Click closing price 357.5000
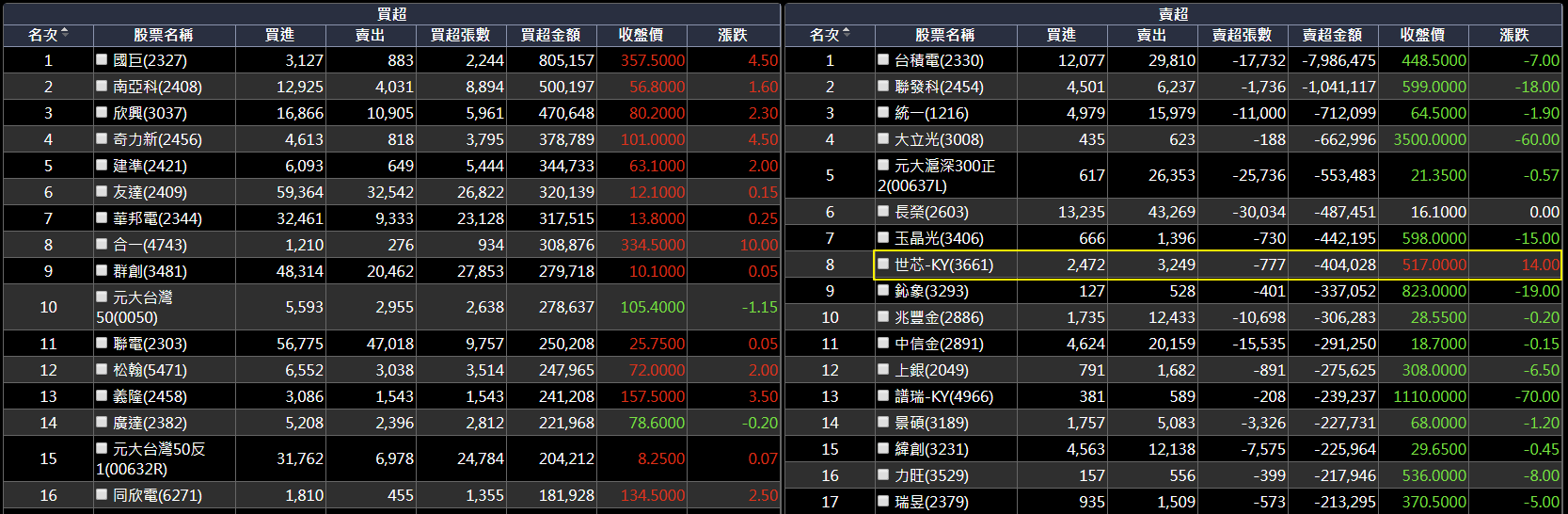The image size is (1568, 514). 653,60
